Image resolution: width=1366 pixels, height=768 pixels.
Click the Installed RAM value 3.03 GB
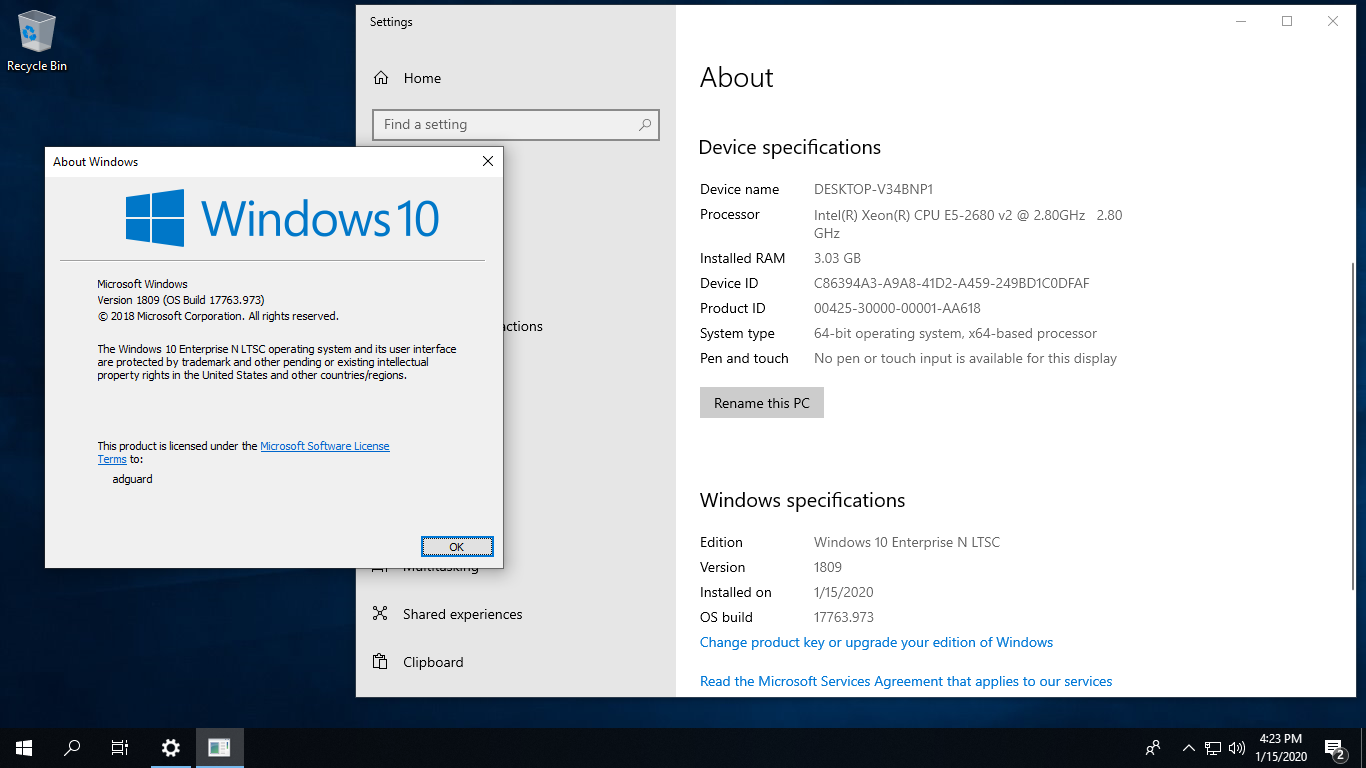(837, 258)
